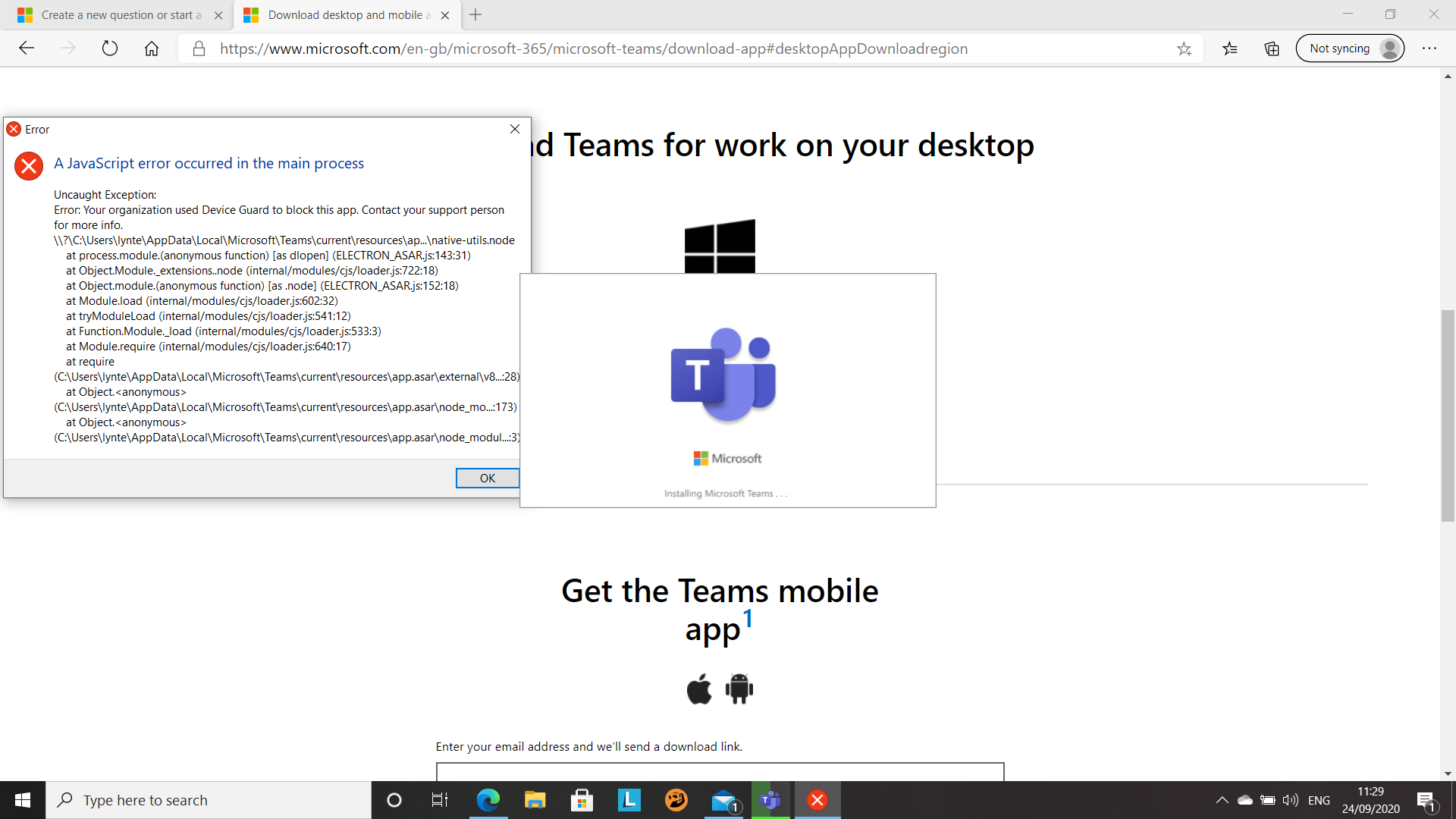Click the Windows taskbar search box
1456x819 pixels.
[209, 800]
